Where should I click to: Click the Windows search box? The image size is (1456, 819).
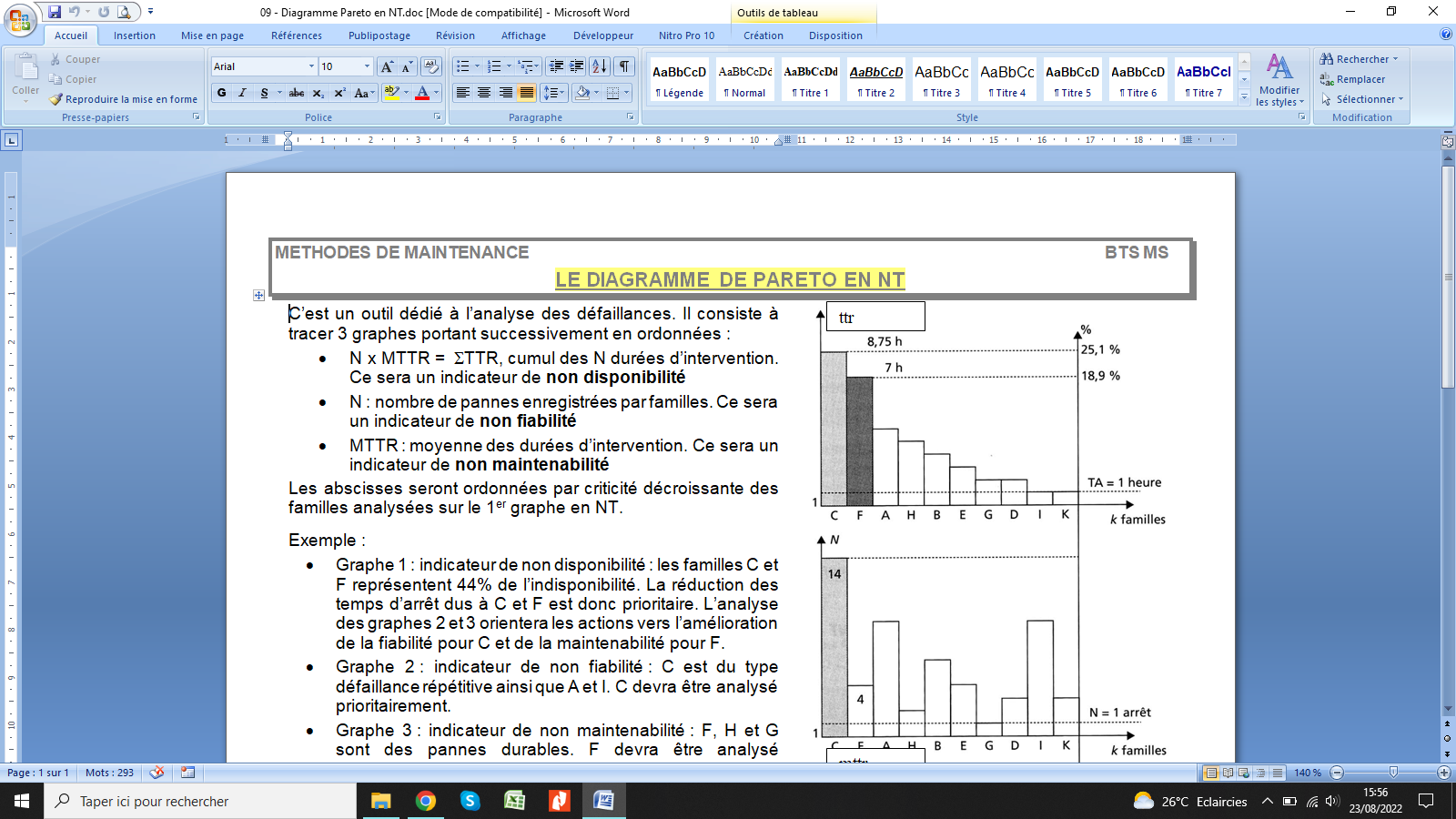[x=200, y=801]
